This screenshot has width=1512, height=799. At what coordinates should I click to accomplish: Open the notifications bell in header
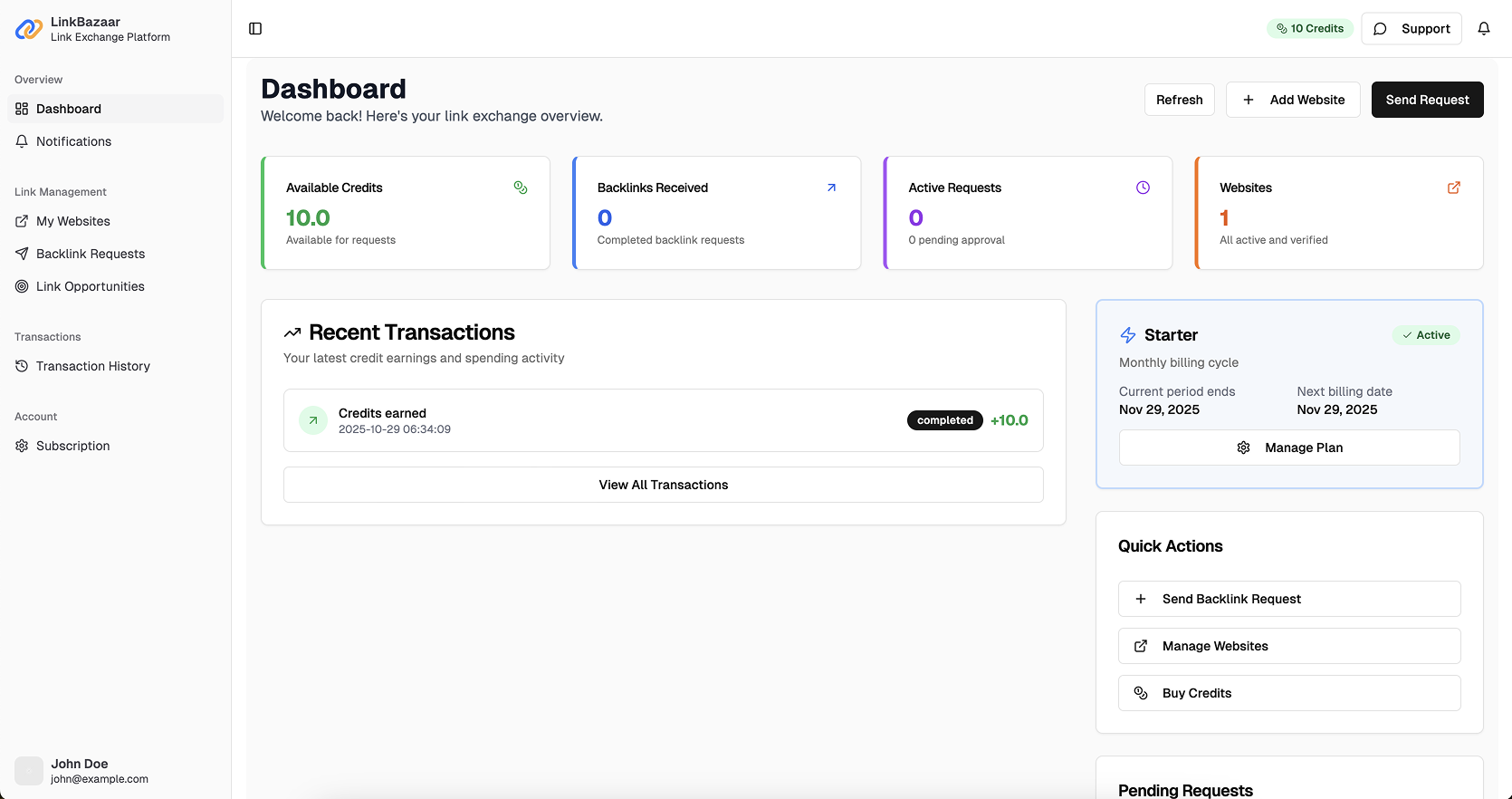coord(1484,29)
